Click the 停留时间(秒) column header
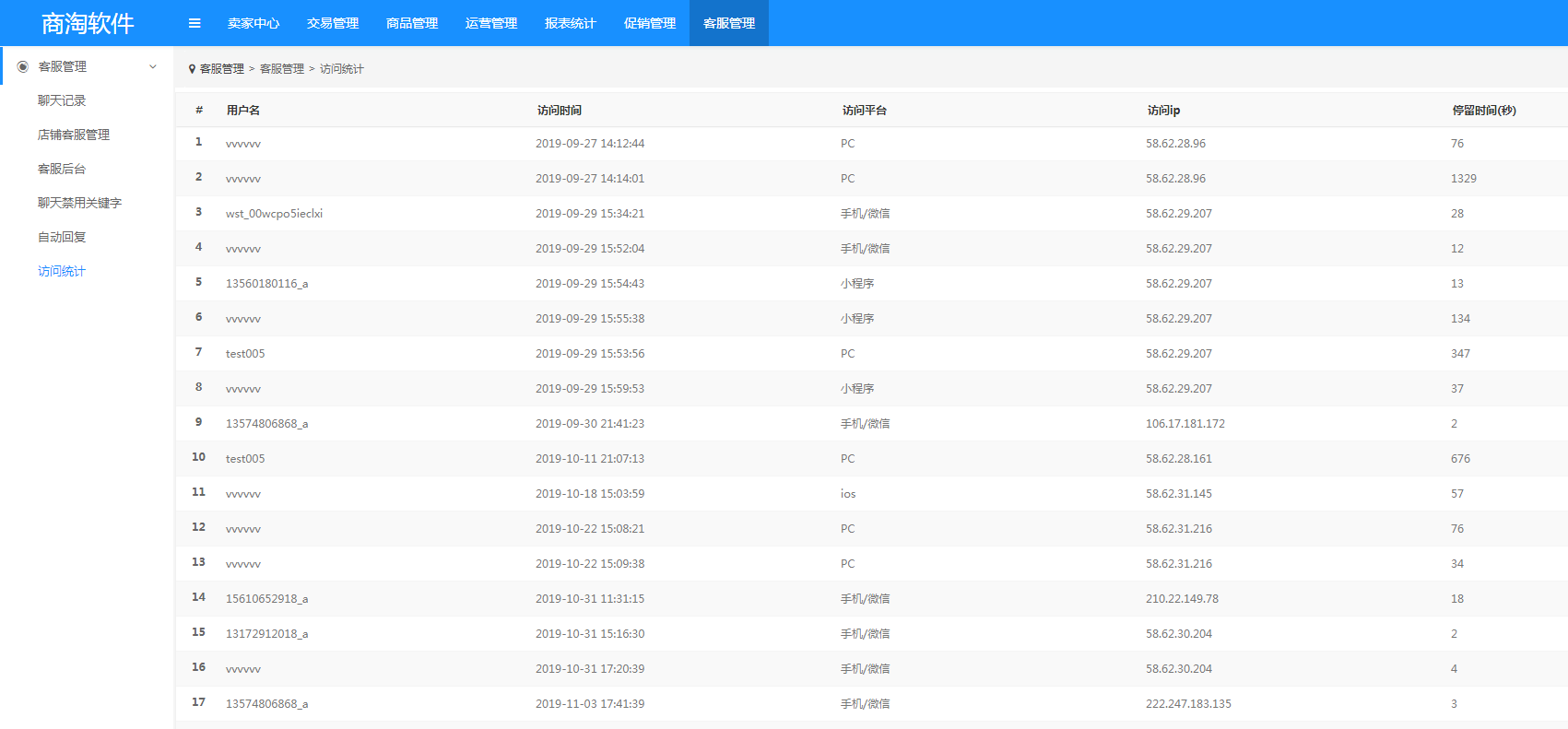The width and height of the screenshot is (1568, 729). click(1484, 111)
